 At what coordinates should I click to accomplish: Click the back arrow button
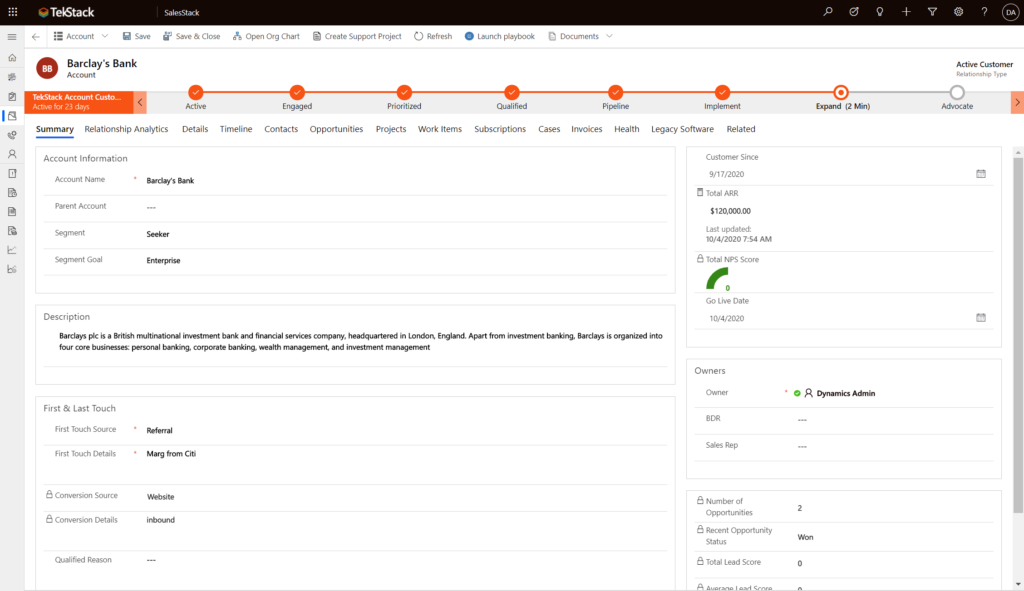(36, 37)
